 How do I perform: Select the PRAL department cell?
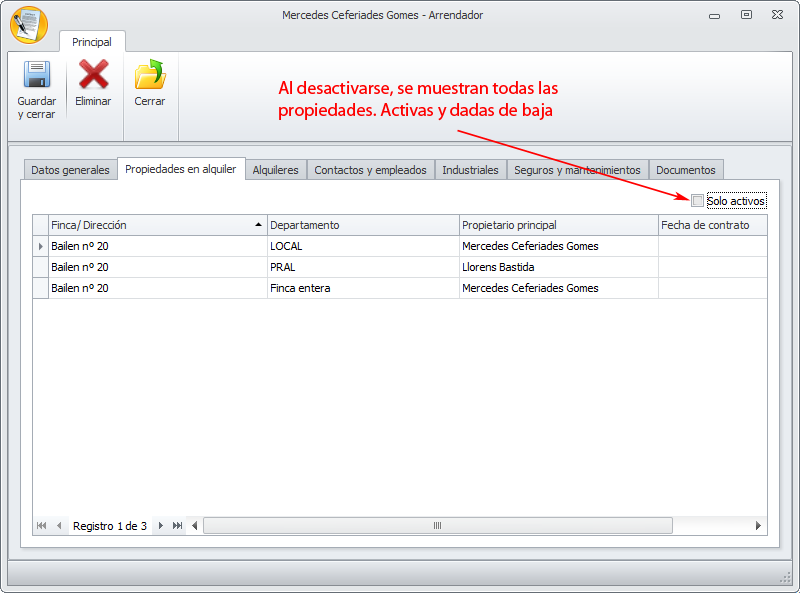click(x=363, y=267)
